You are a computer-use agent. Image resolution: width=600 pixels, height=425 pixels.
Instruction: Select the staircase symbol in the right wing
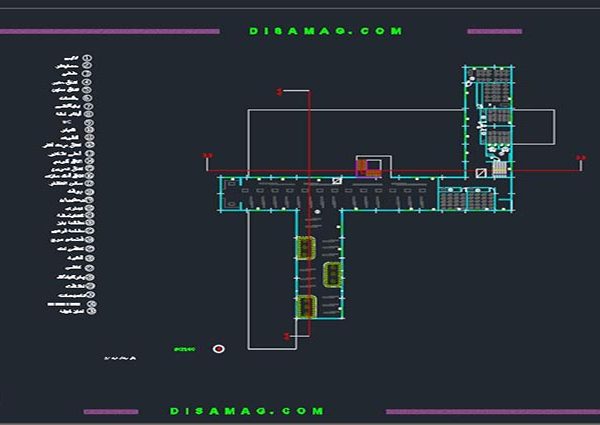(499, 170)
